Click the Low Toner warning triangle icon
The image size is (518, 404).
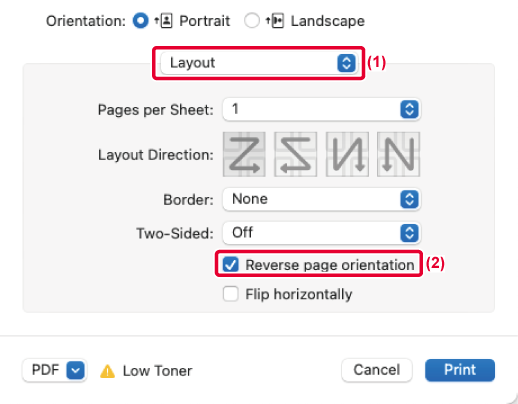click(107, 371)
